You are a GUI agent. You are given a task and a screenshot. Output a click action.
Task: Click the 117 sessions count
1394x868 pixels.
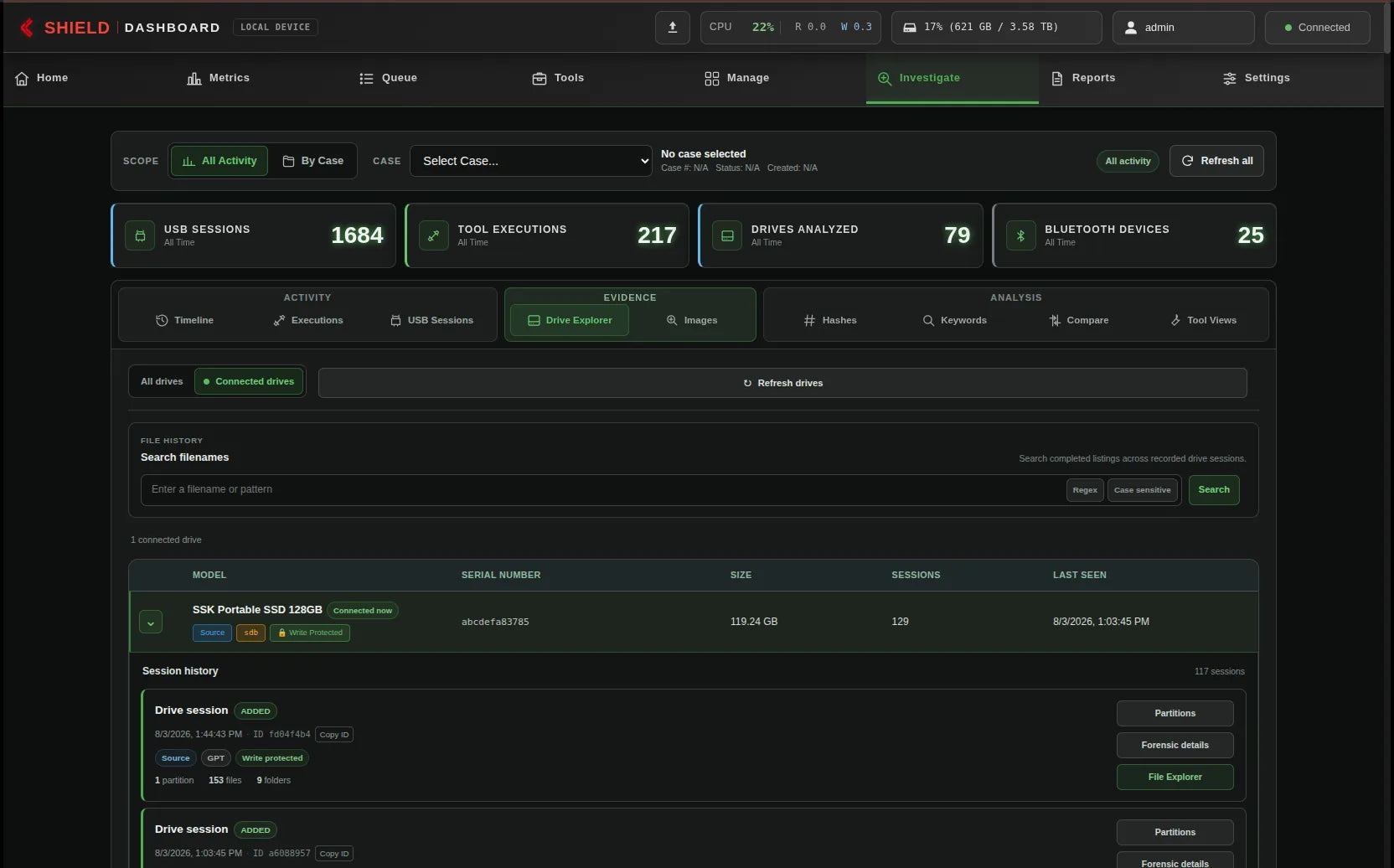pyautogui.click(x=1219, y=671)
